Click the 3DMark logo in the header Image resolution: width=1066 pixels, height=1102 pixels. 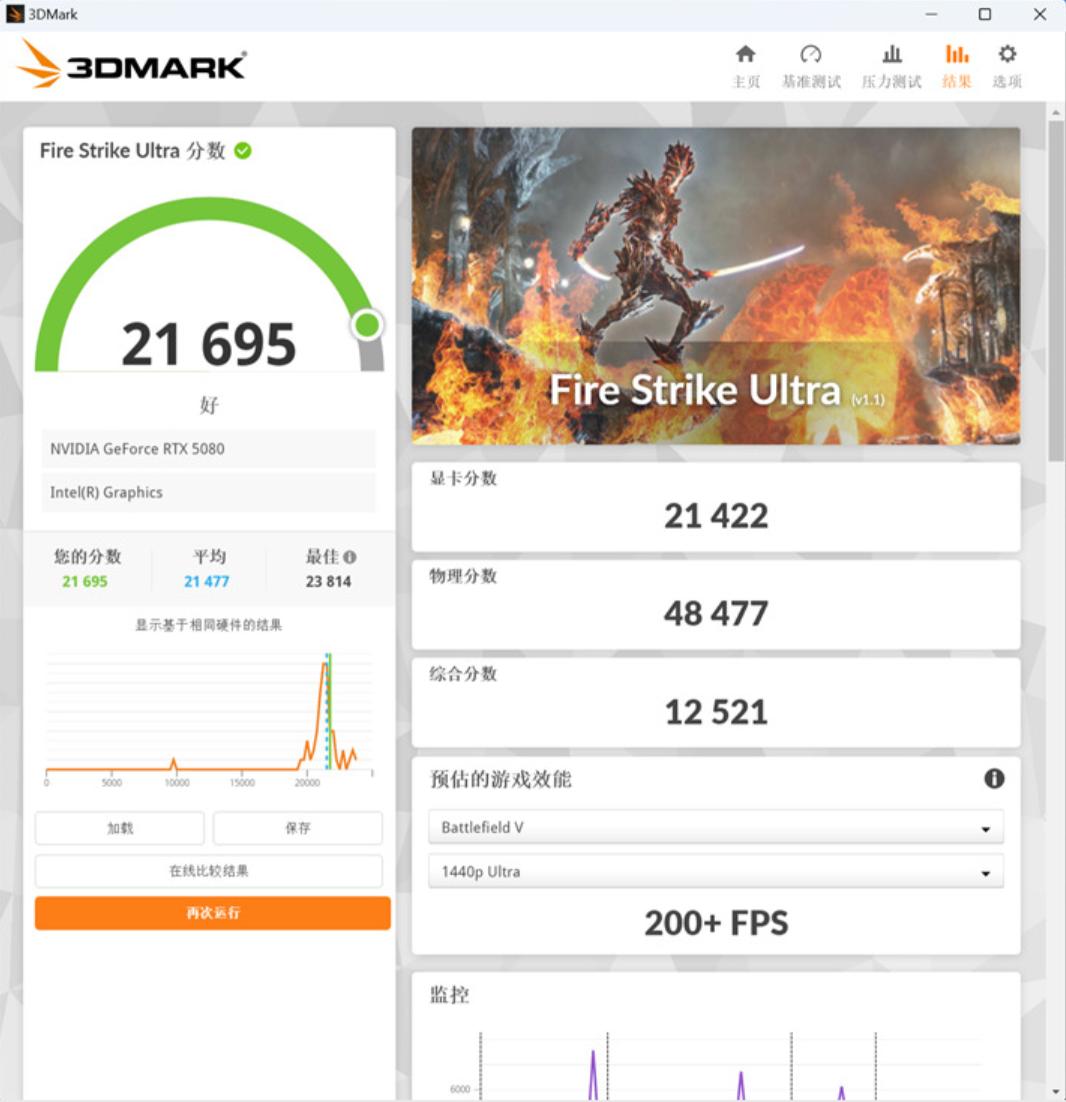[x=131, y=65]
